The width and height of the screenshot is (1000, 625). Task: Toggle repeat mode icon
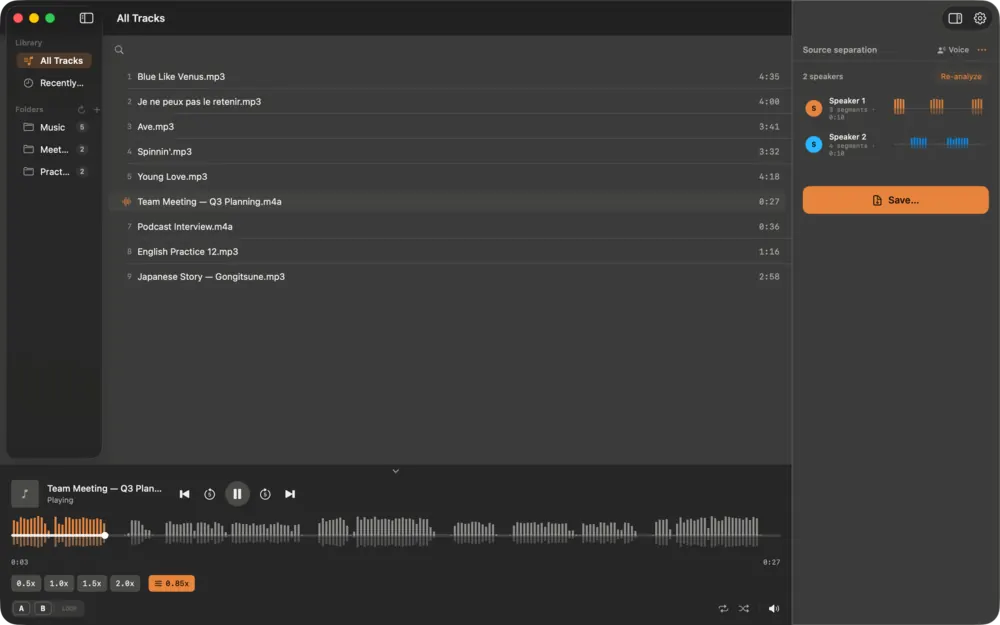pos(723,608)
